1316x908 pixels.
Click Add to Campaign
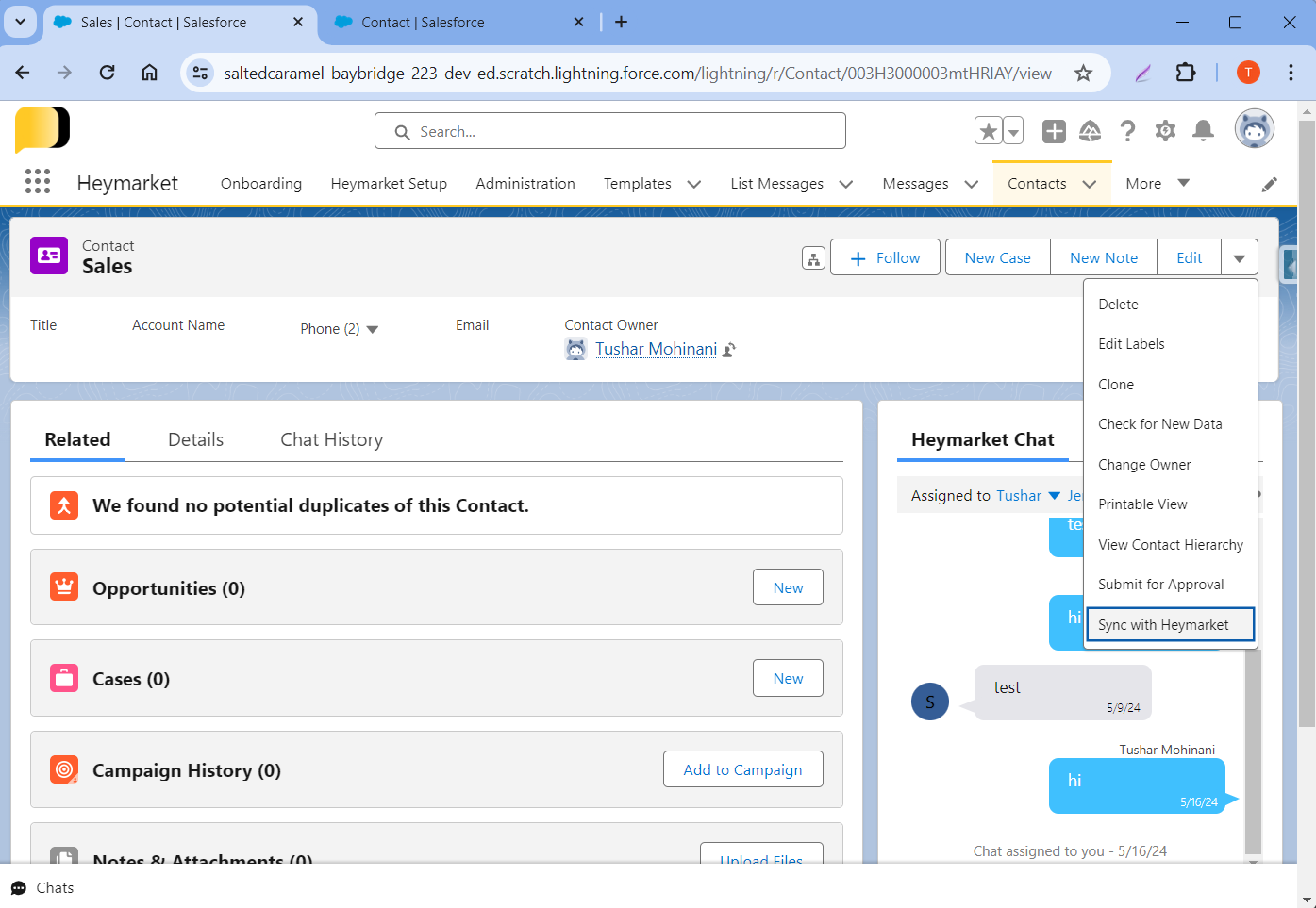[742, 769]
